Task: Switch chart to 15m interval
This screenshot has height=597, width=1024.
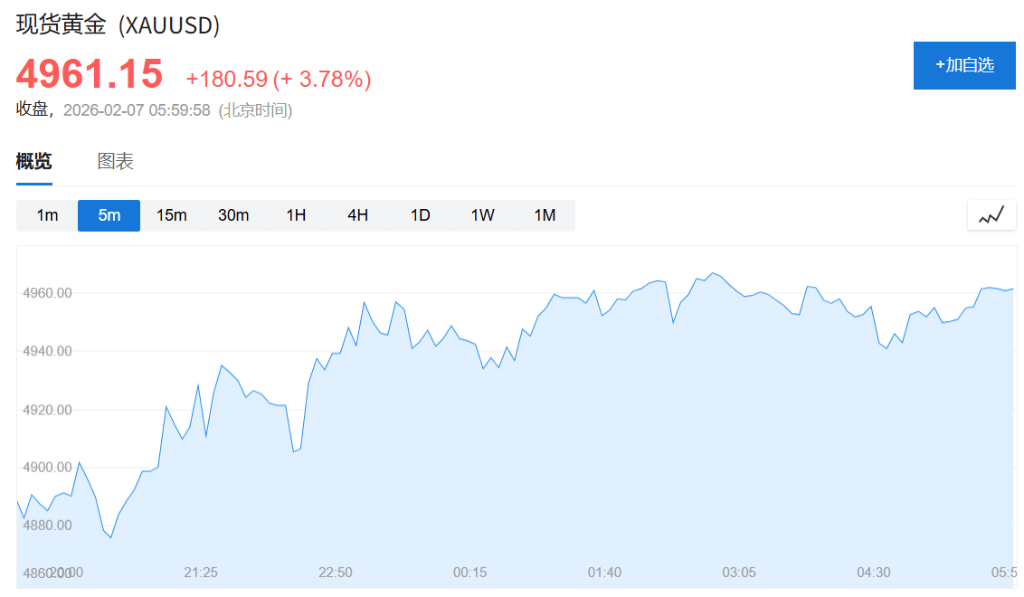Action: (x=171, y=215)
